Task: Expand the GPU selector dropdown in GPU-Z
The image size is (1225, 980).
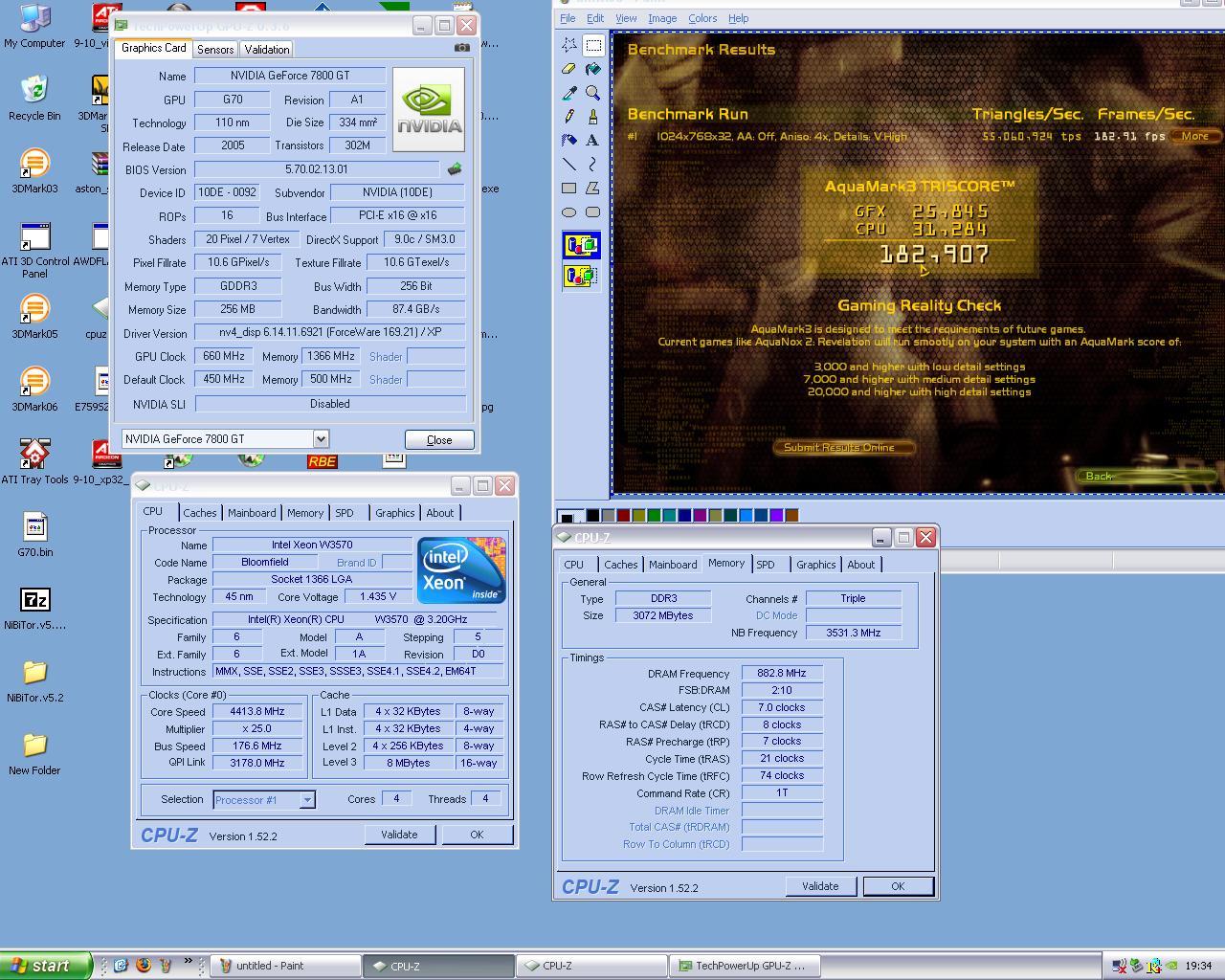Action: (321, 438)
